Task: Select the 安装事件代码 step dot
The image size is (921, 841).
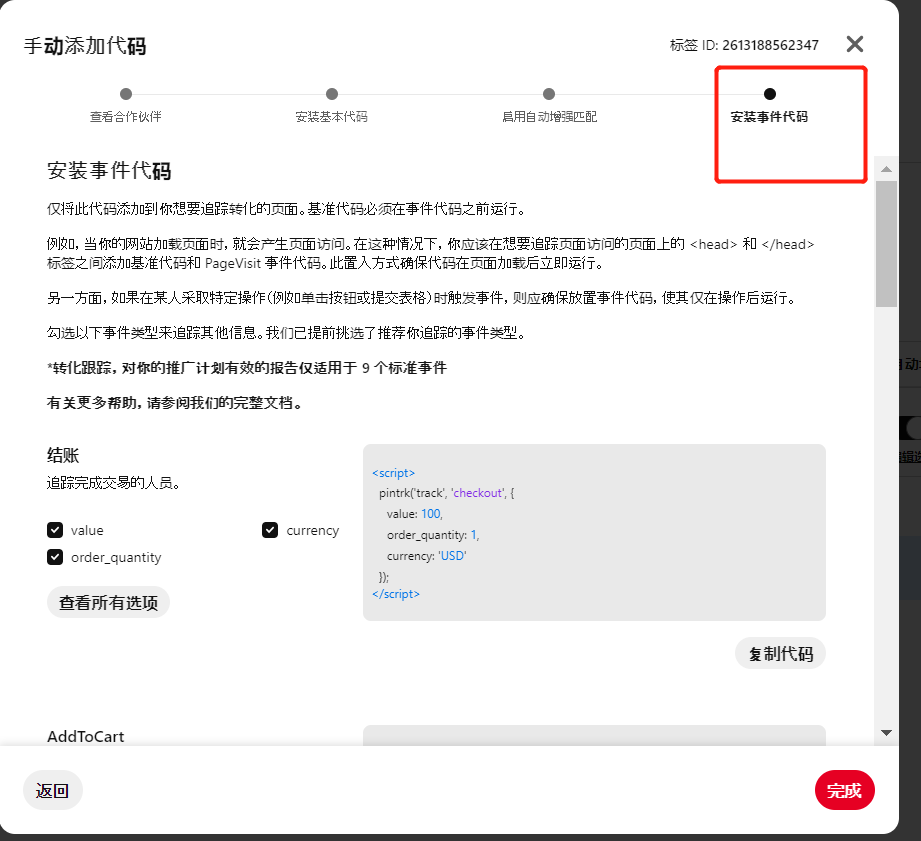Action: click(769, 94)
